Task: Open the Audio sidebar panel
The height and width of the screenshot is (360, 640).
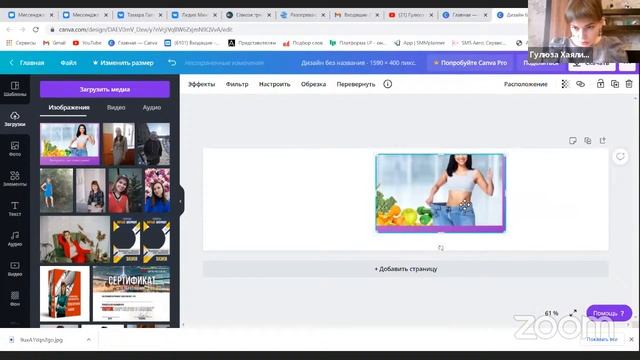Action: pyautogui.click(x=15, y=239)
